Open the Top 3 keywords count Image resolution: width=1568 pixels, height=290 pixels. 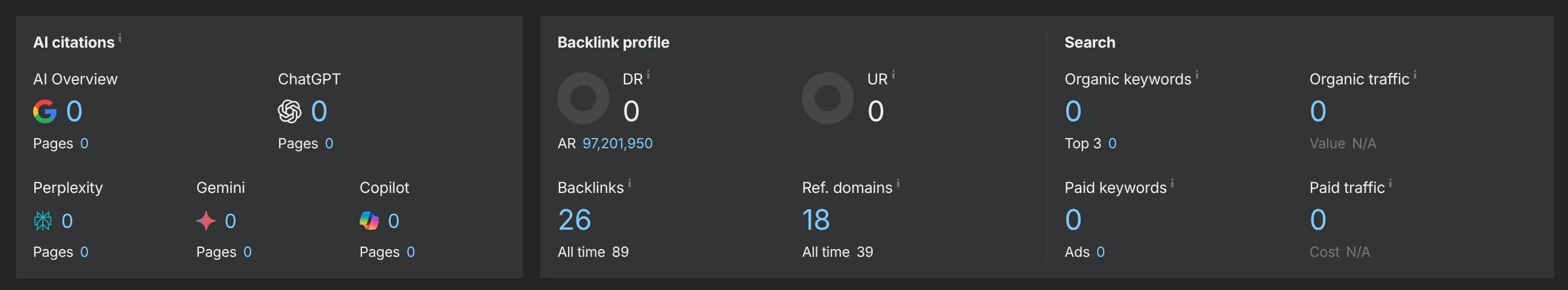[x=1112, y=143]
